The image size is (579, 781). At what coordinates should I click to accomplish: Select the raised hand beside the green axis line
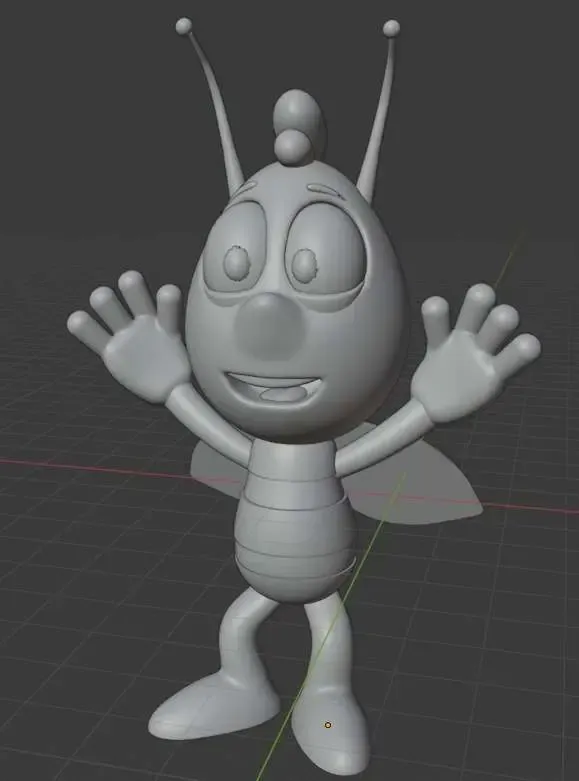474,353
